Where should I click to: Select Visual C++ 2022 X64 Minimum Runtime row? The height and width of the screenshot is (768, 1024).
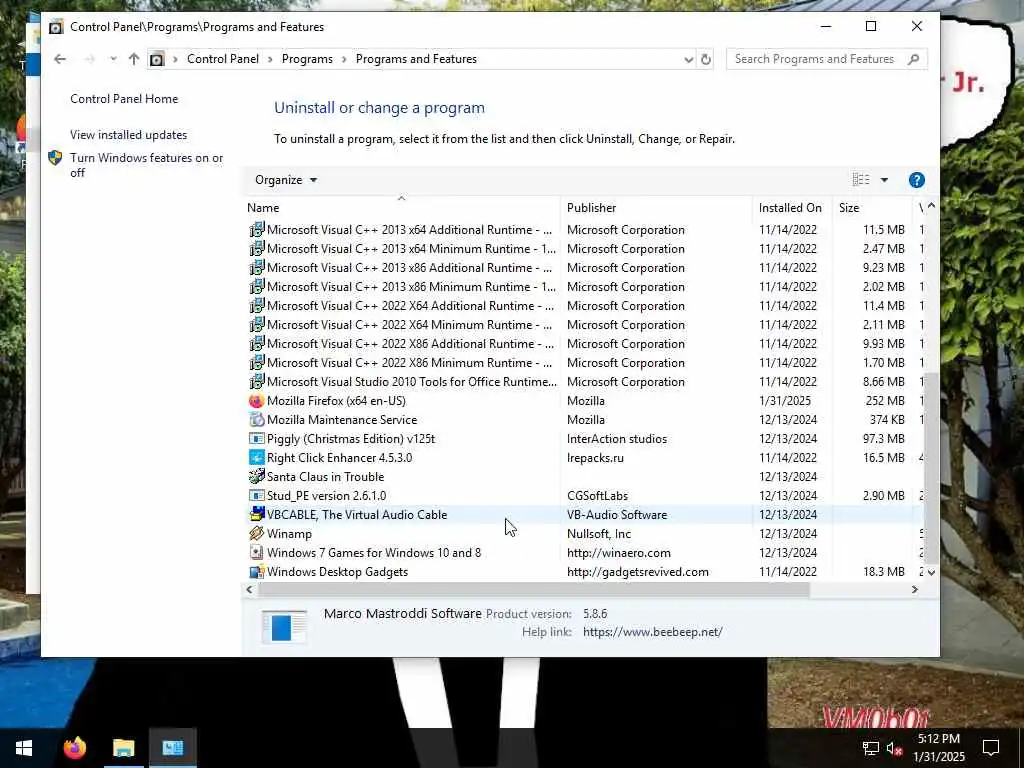point(584,325)
